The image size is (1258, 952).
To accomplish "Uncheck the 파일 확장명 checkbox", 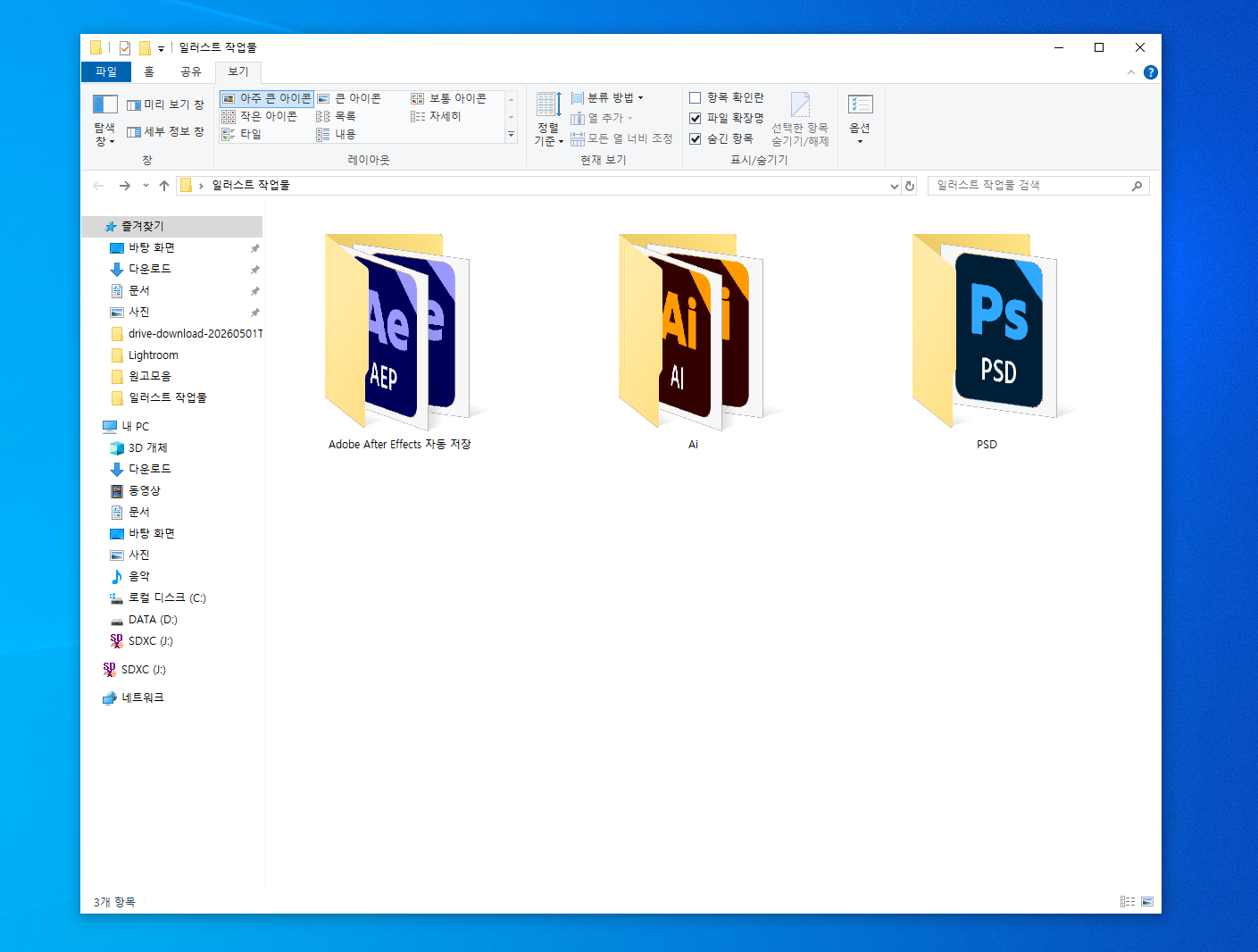I will click(695, 118).
